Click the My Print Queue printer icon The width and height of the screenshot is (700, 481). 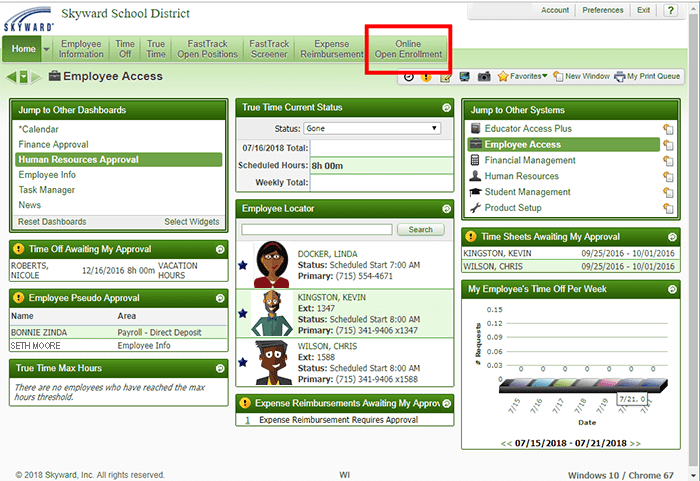(x=620, y=77)
